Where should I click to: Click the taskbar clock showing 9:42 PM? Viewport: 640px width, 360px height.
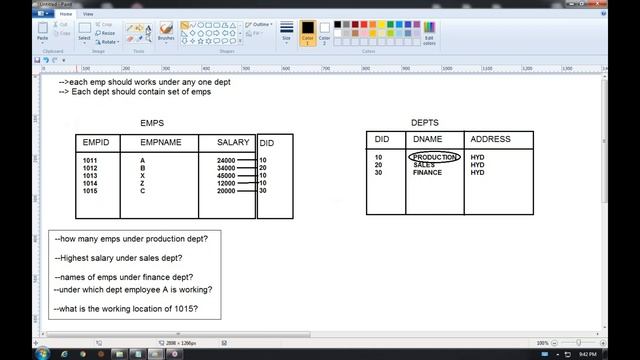click(x=588, y=354)
